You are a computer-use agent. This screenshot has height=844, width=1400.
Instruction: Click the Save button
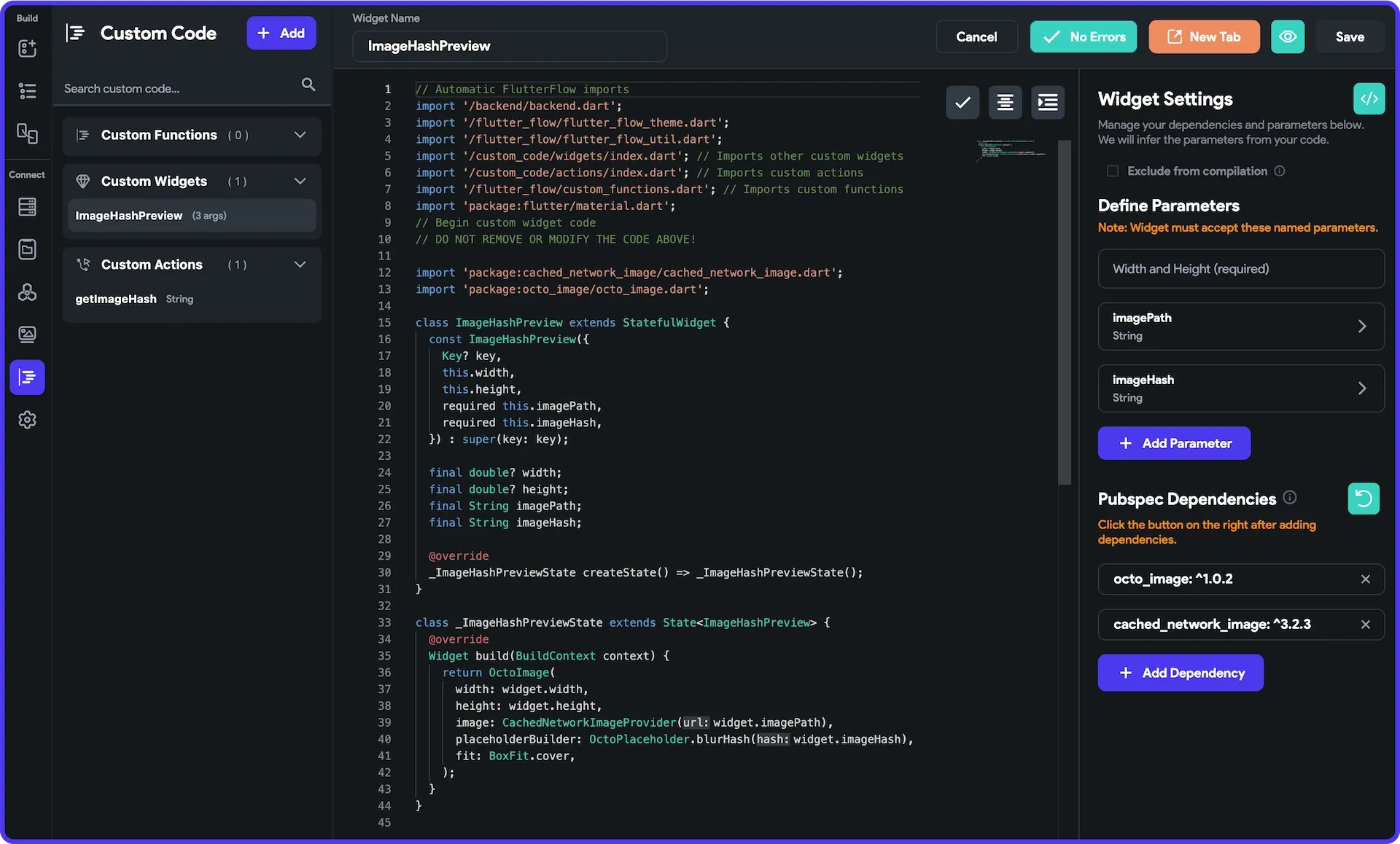(x=1349, y=36)
